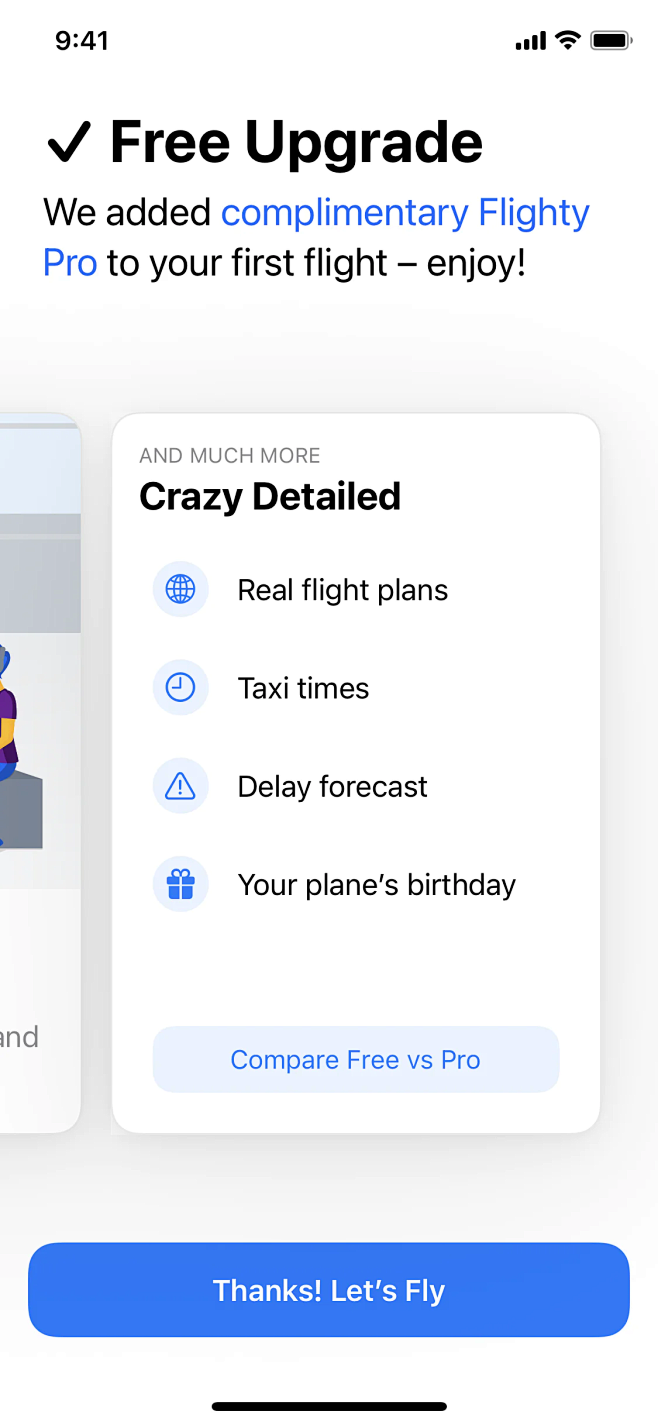Image resolution: width=658 pixels, height=1425 pixels.
Task: Tap the battery icon in status bar
Action: point(610,41)
